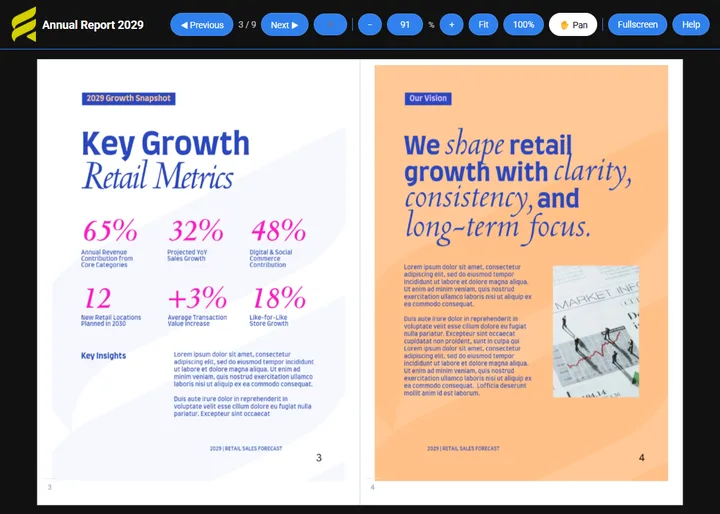Viewport: 720px width, 514px height.
Task: Go to the Previous page
Action: click(202, 25)
